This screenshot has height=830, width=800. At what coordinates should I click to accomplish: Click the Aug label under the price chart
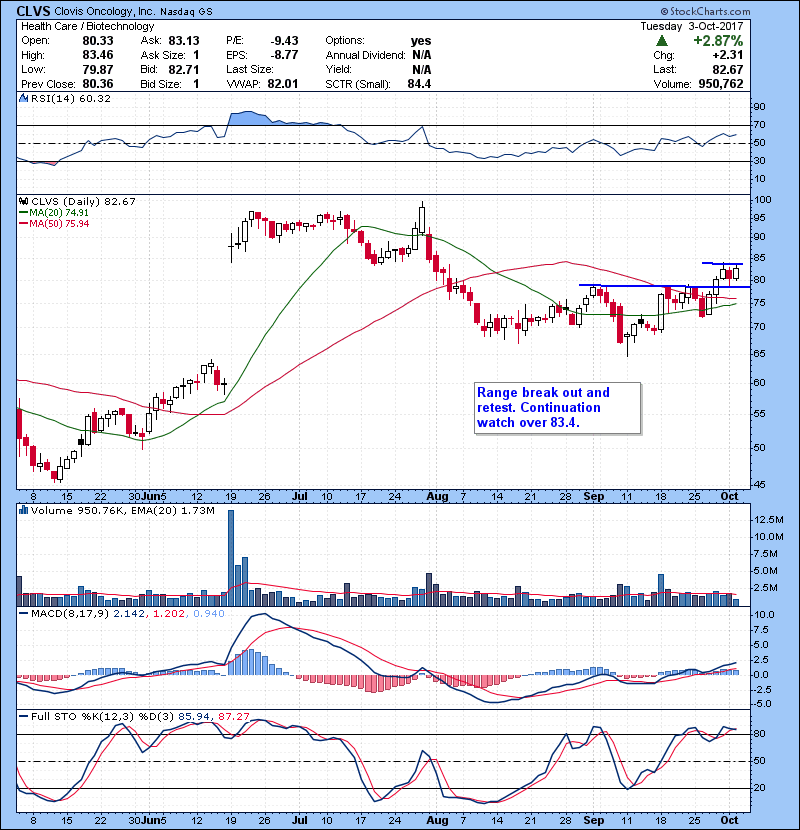click(x=437, y=497)
